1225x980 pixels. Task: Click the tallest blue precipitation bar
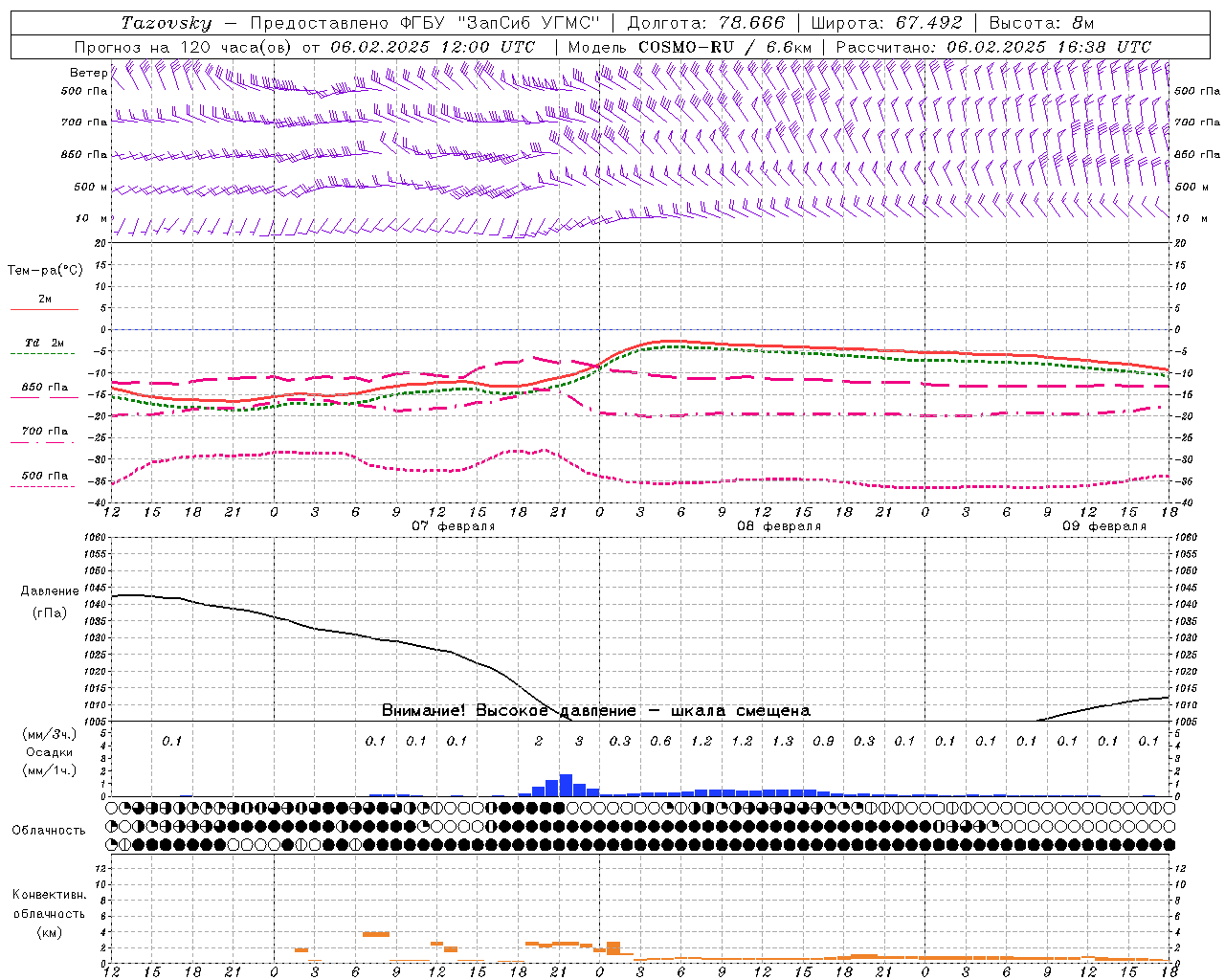(x=566, y=785)
